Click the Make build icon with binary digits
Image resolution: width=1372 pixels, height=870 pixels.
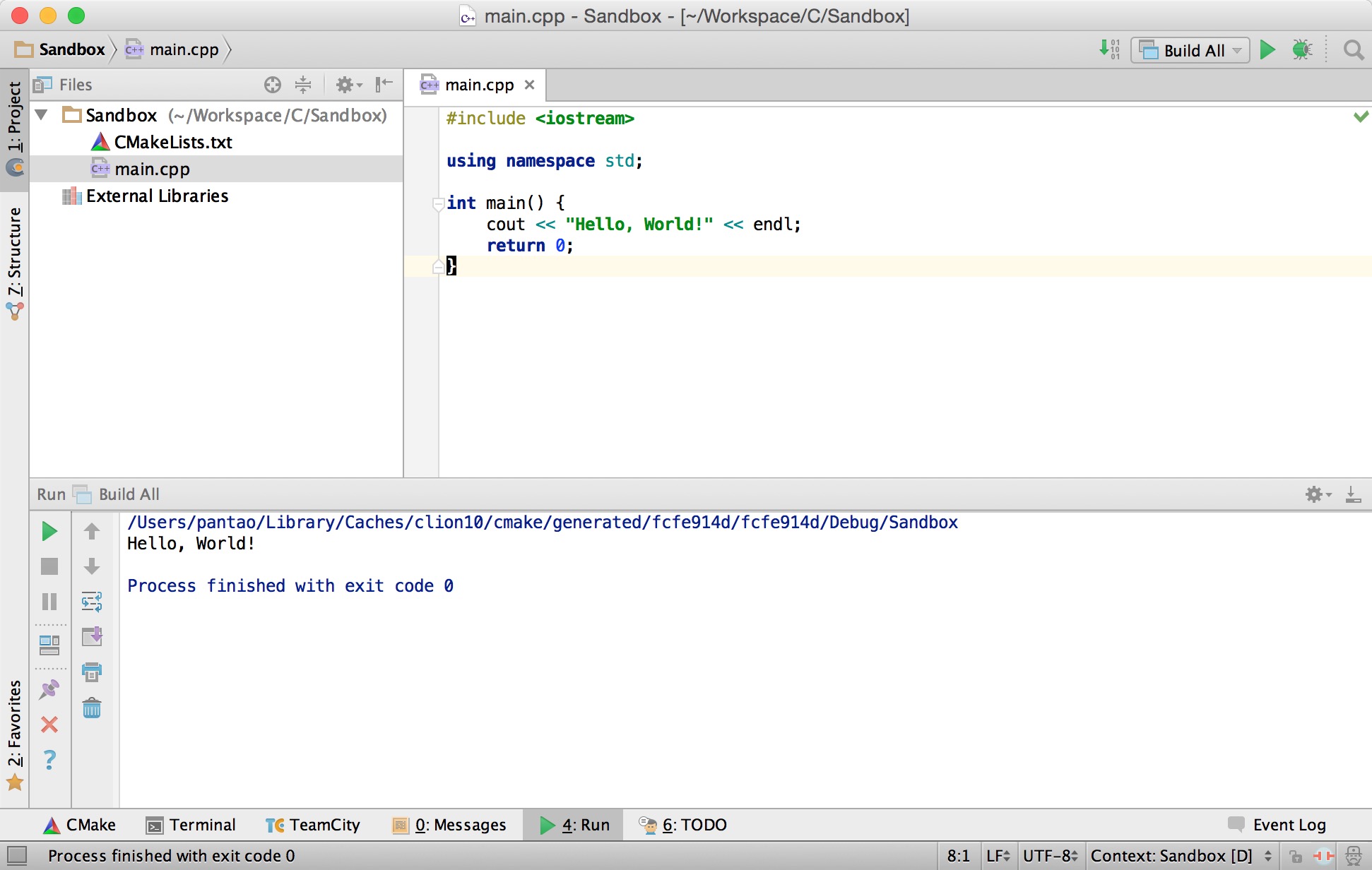point(1109,50)
